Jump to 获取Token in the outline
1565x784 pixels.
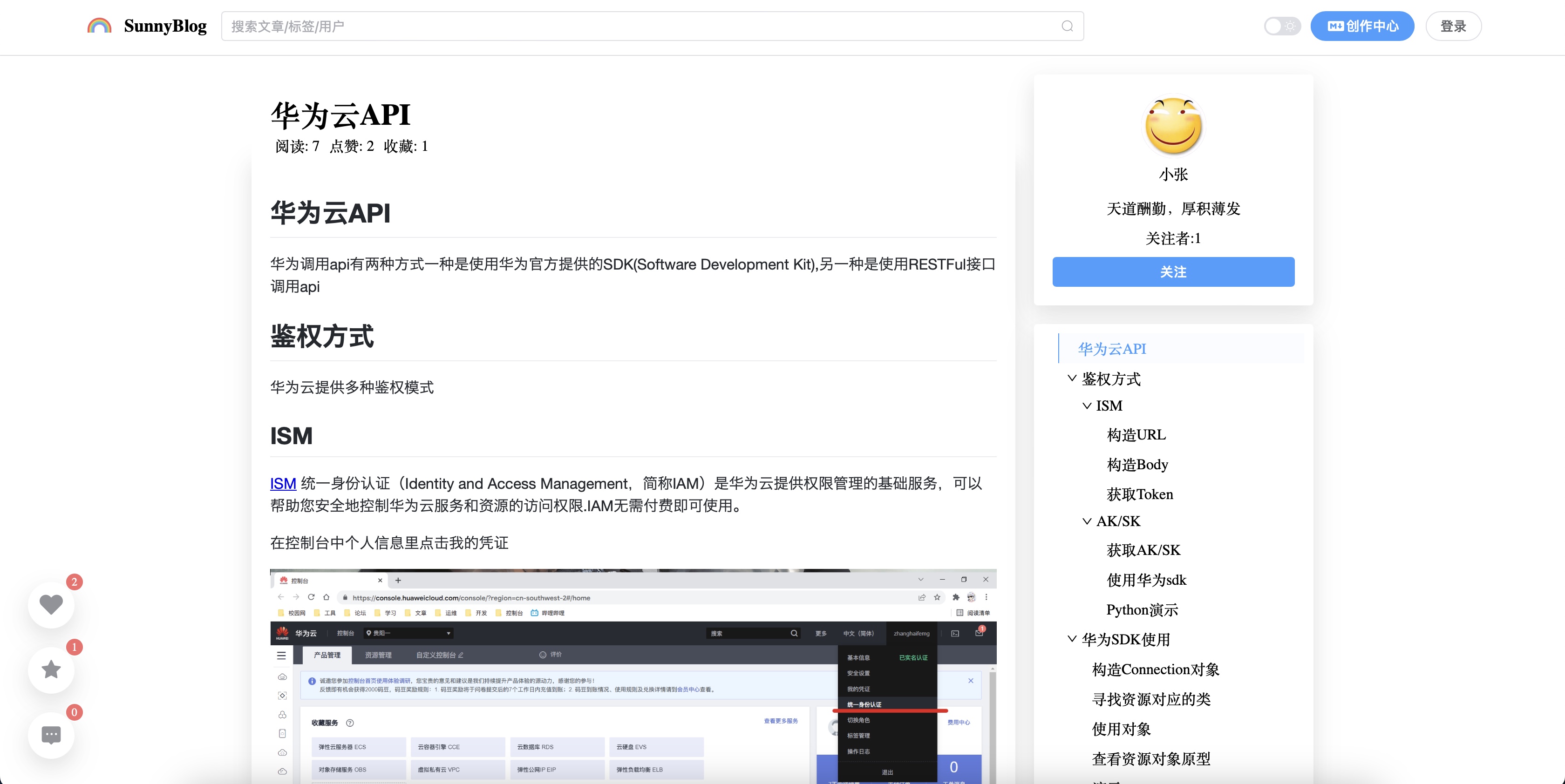click(x=1140, y=494)
